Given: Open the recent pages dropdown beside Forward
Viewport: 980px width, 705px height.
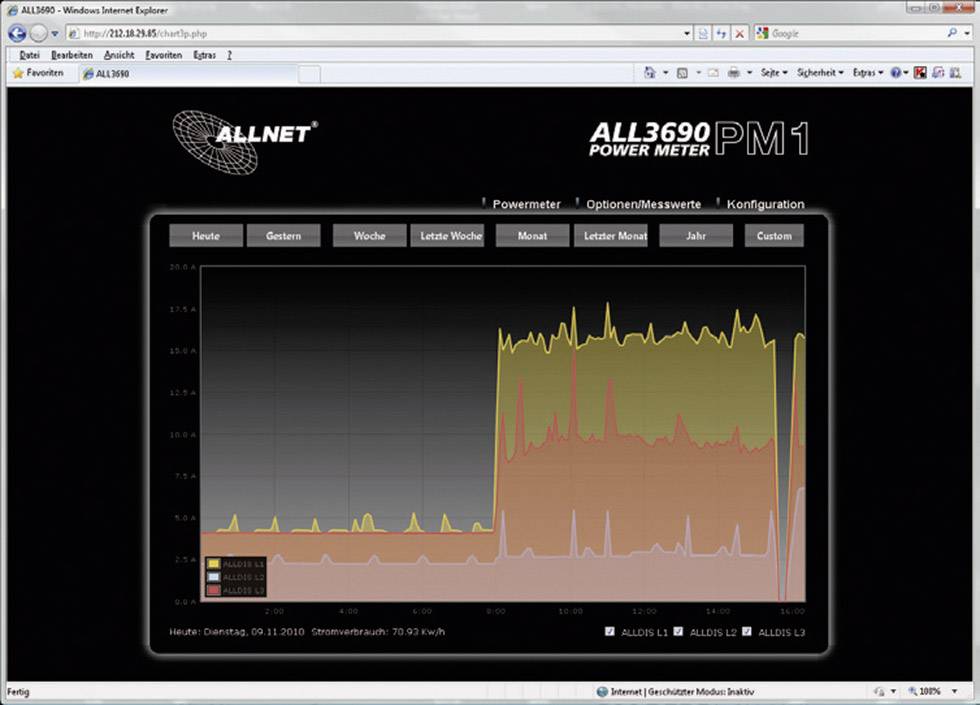Looking at the screenshot, I should (x=55, y=34).
